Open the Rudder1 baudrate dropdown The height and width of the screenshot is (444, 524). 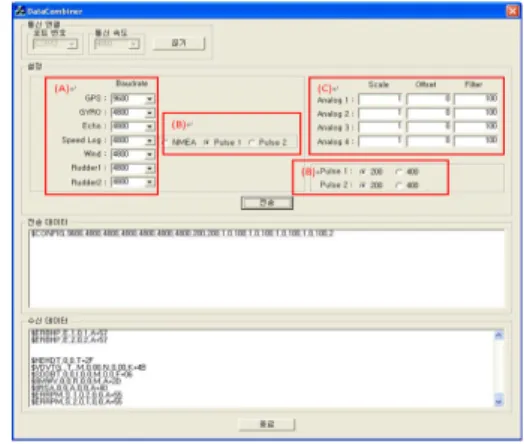[x=150, y=168]
